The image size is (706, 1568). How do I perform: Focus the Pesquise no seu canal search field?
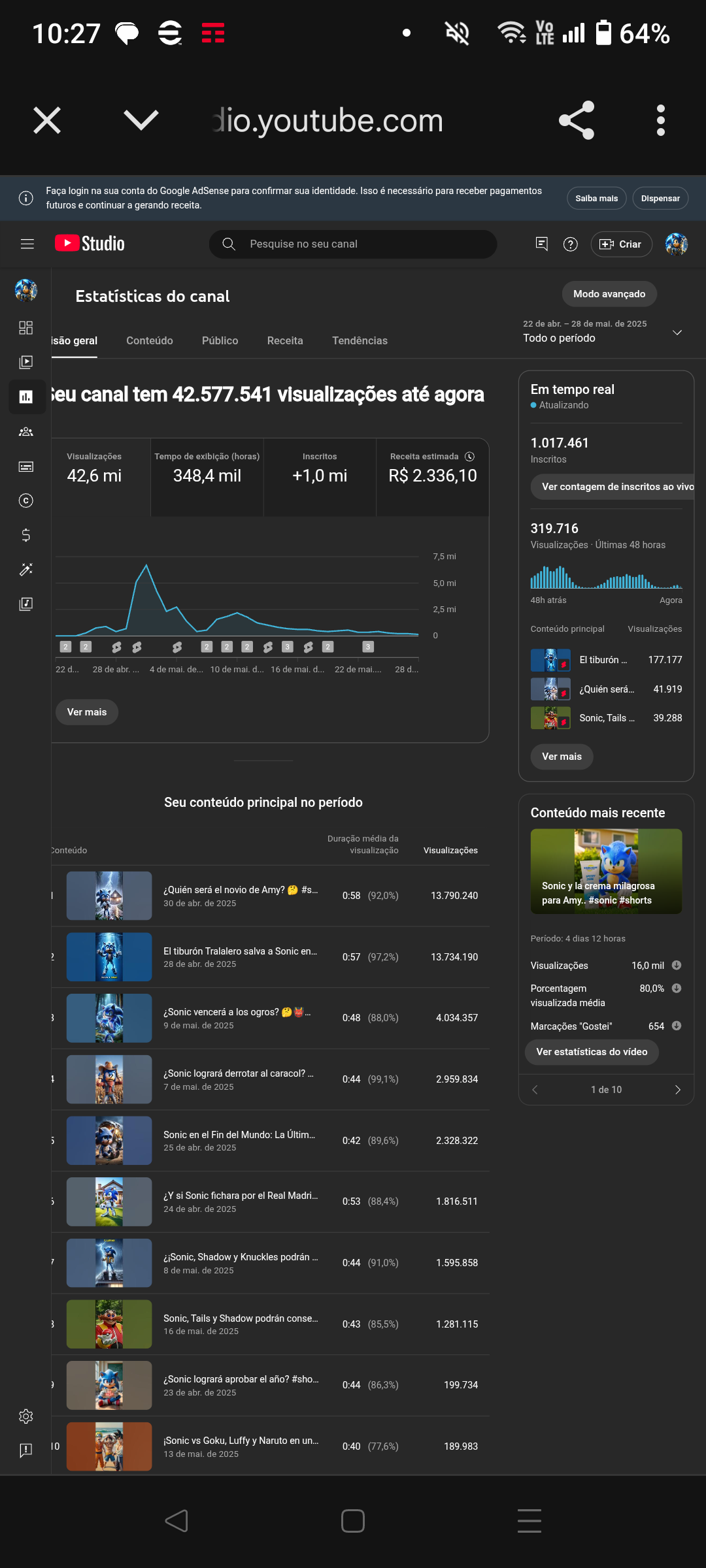click(x=353, y=244)
